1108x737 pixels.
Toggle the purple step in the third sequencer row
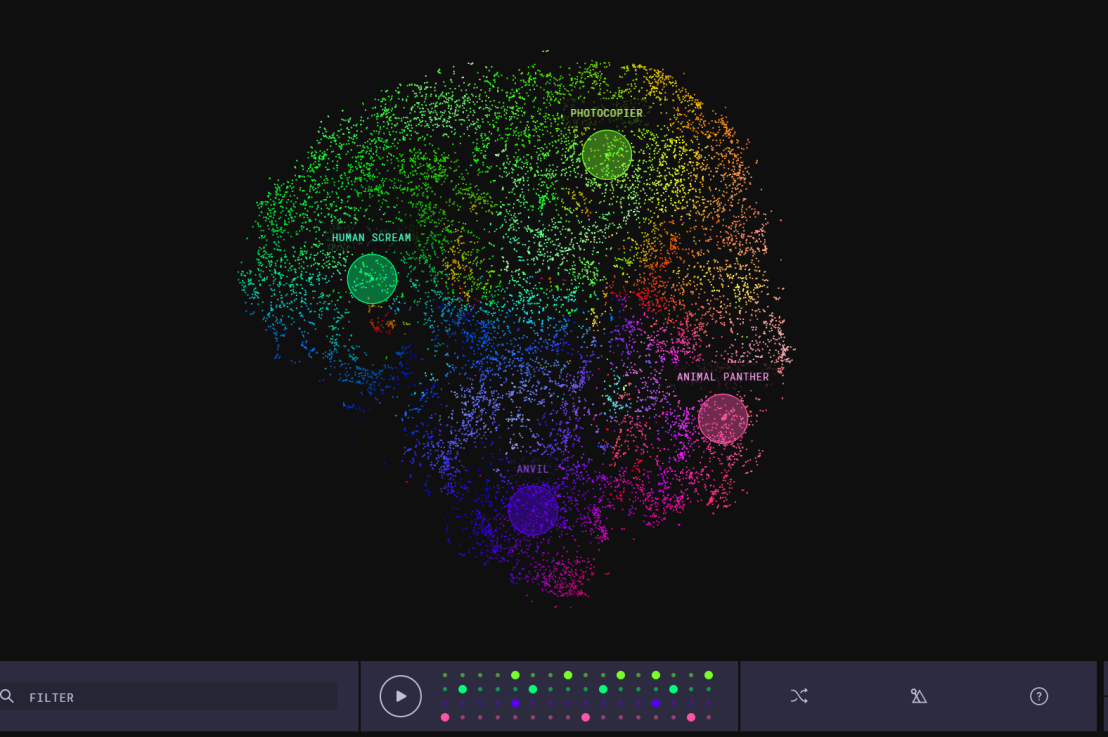tap(515, 703)
